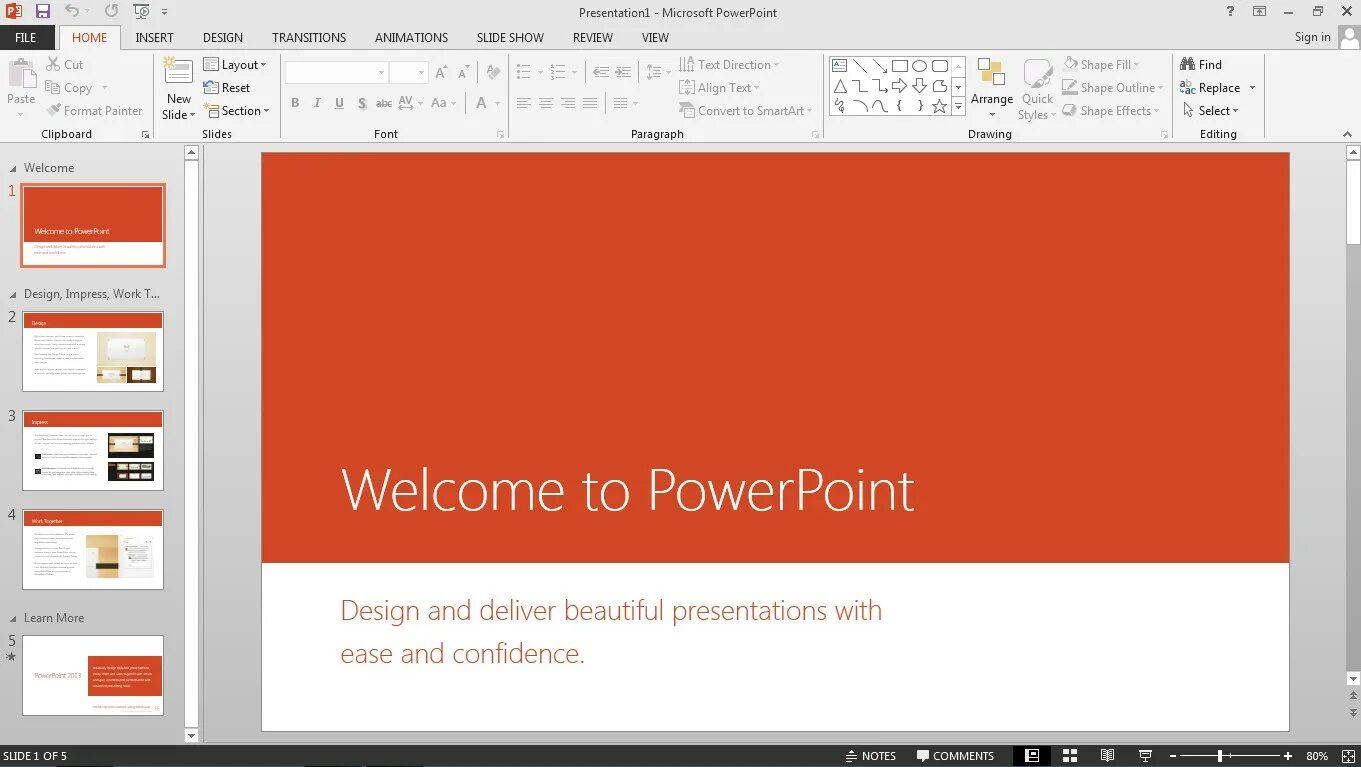Open the font size combo box
This screenshot has width=1361, height=767.
click(409, 73)
